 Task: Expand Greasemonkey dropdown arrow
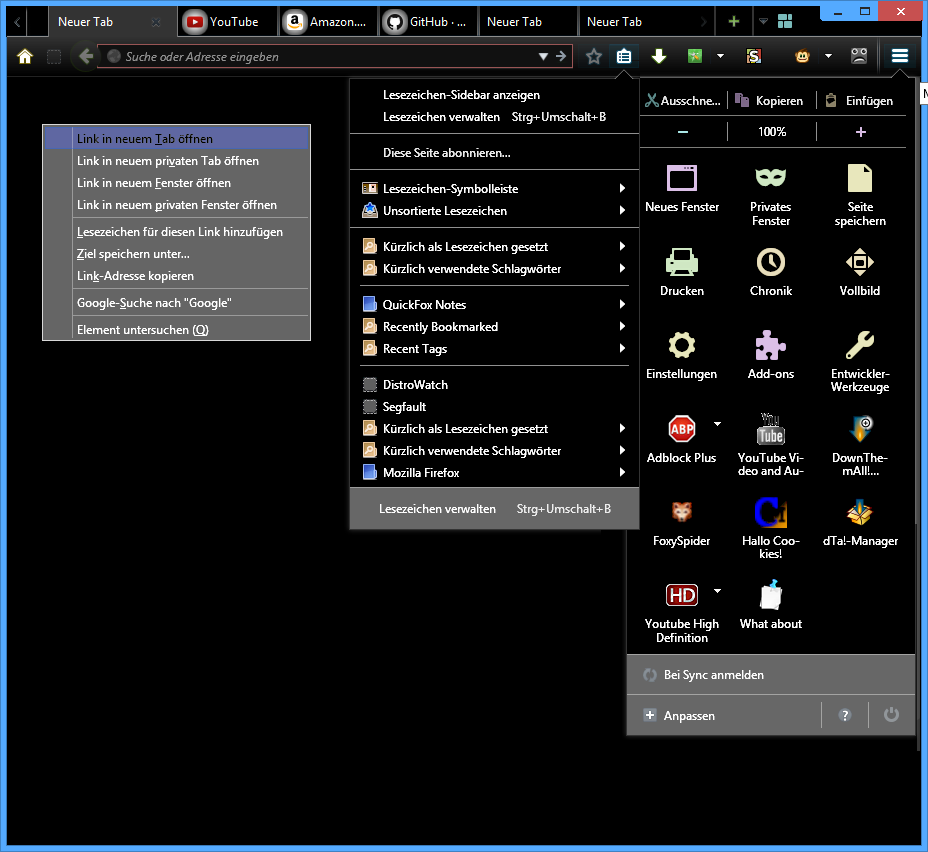pyautogui.click(x=829, y=56)
